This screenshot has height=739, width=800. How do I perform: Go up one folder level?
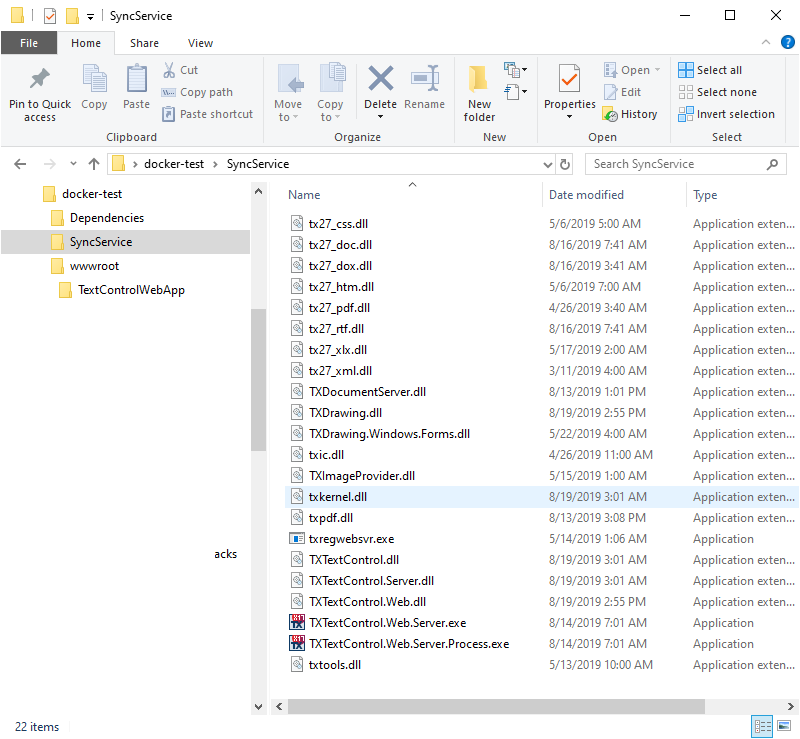tap(93, 164)
